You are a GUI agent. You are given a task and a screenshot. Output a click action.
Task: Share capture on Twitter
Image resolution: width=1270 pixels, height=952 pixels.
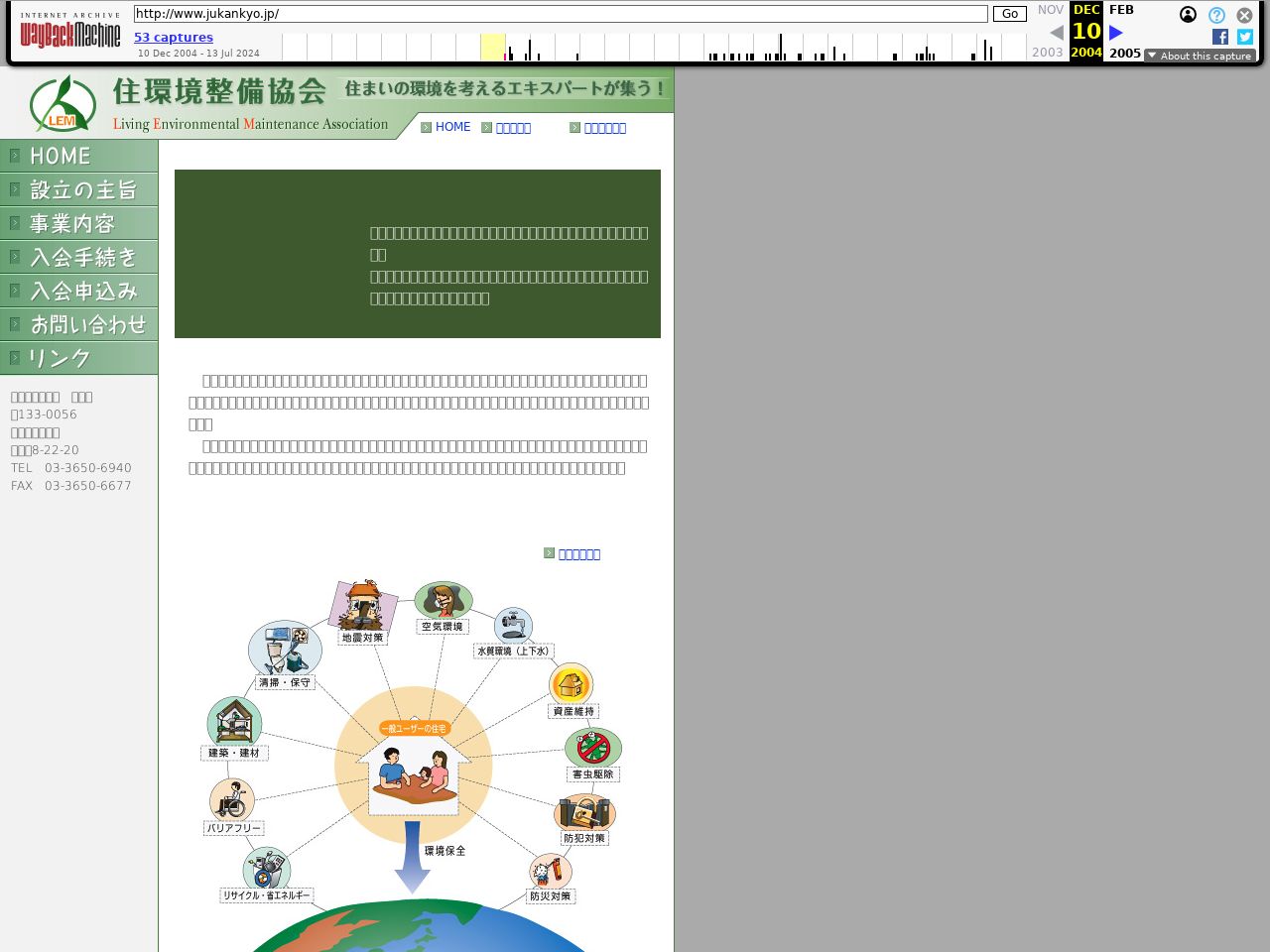1245,37
